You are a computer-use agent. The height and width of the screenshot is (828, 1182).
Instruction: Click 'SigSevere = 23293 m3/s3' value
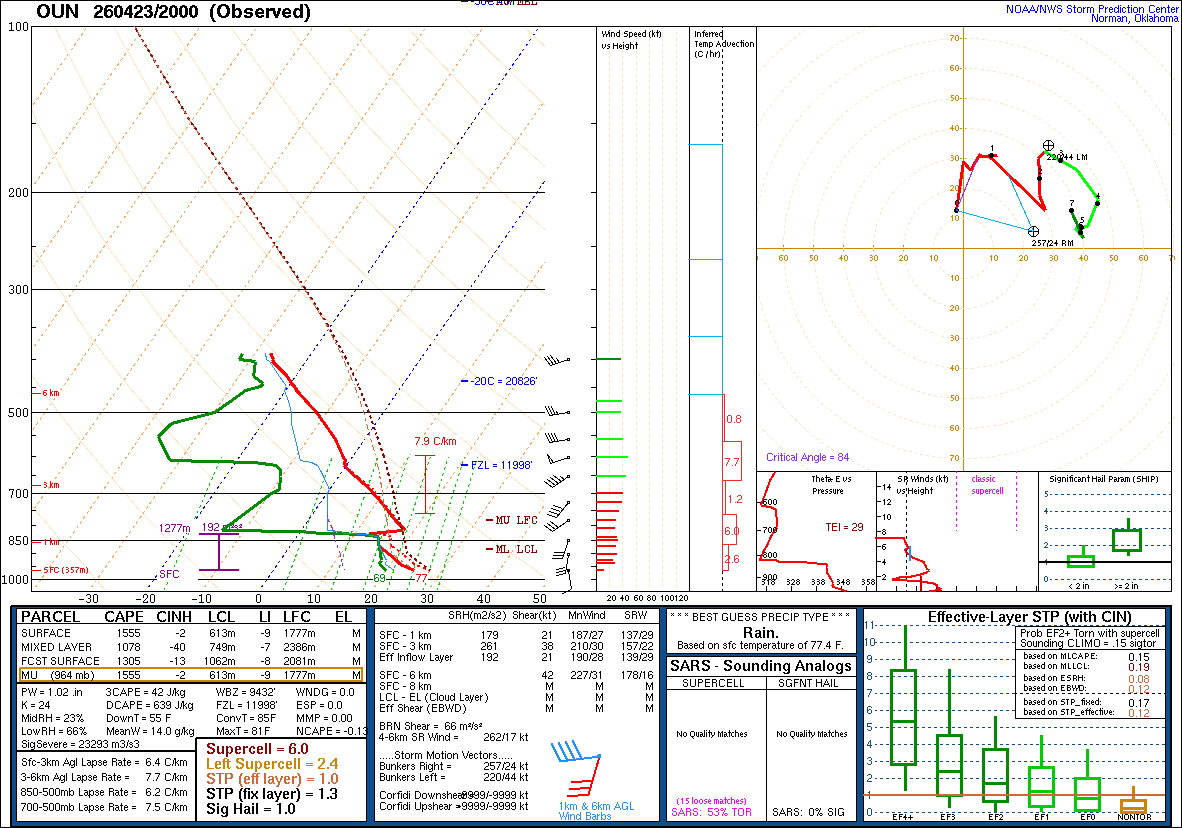[x=80, y=744]
